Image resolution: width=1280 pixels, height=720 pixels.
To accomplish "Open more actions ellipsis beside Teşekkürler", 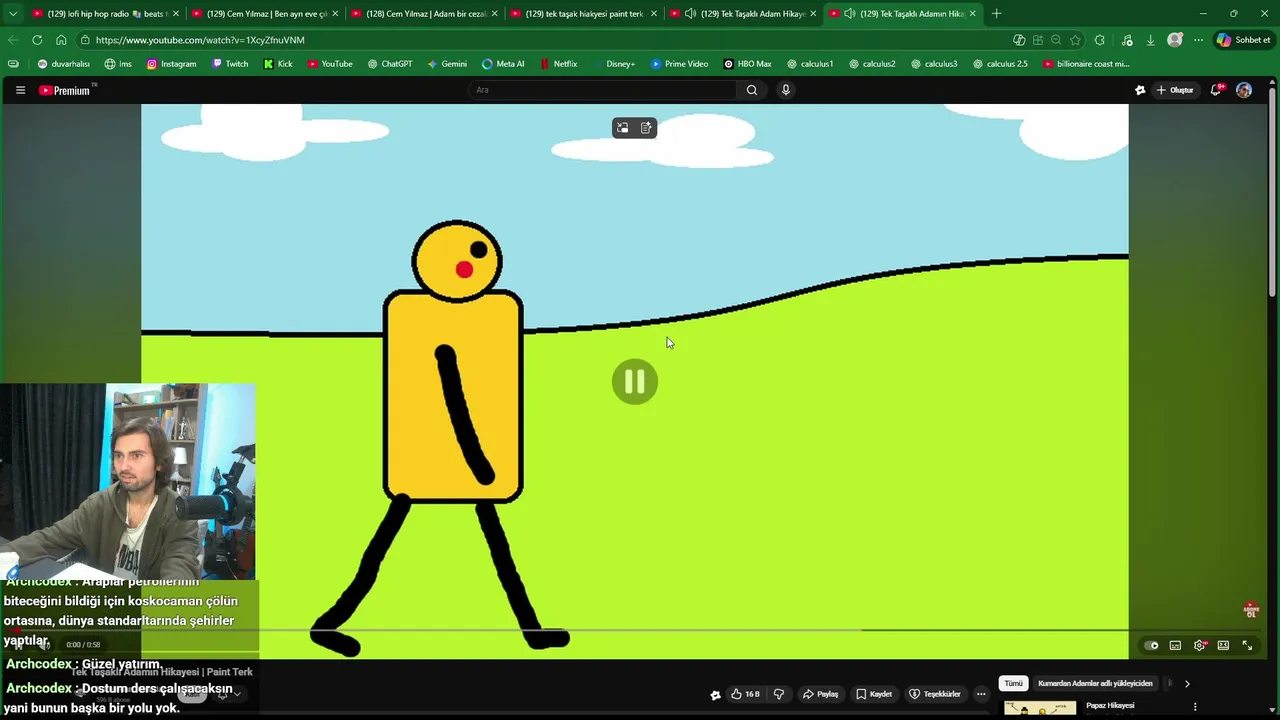I will point(981,694).
